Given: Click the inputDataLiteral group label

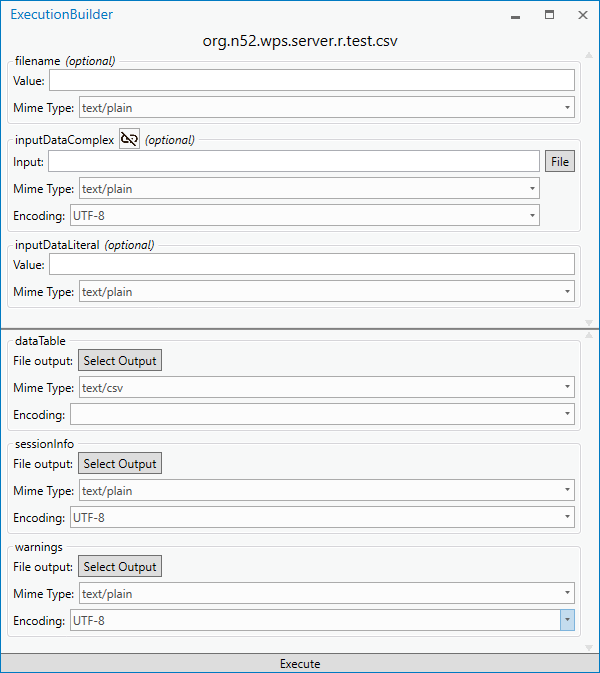Looking at the screenshot, I should pos(57,245).
